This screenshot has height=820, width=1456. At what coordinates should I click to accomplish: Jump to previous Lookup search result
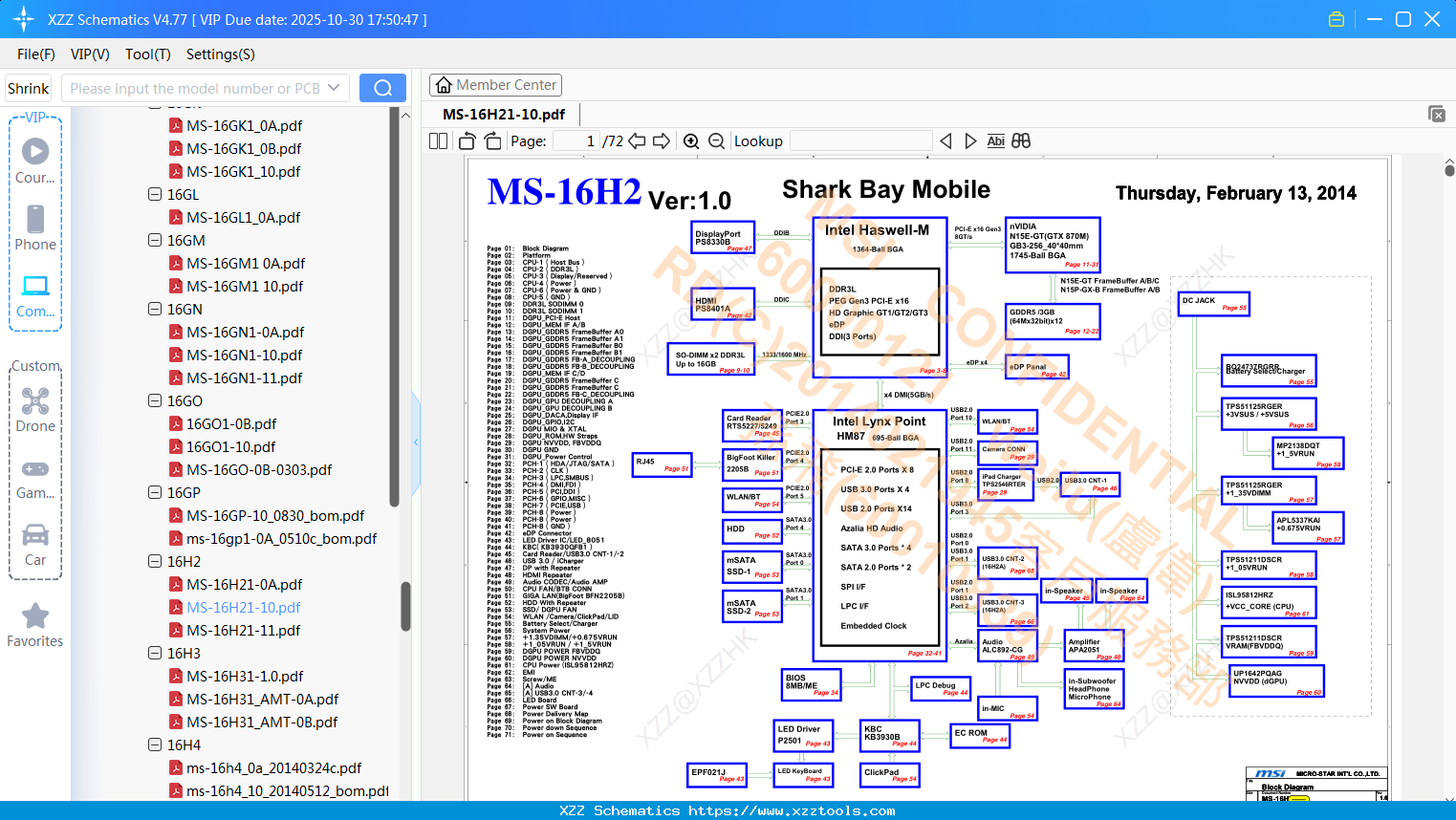945,141
